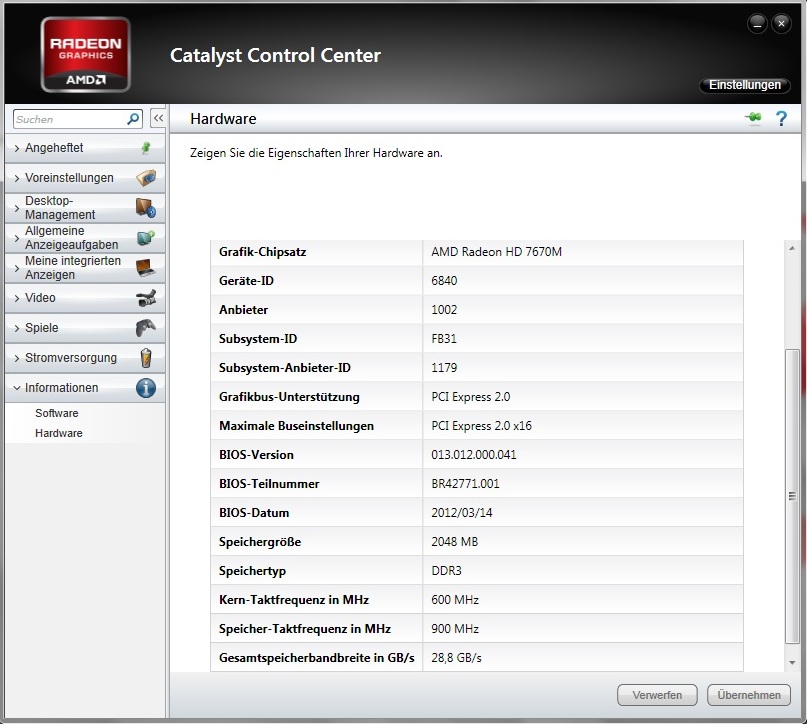
Task: Click the BIOS-Teilnummer value BR42771.001
Action: [x=465, y=484]
